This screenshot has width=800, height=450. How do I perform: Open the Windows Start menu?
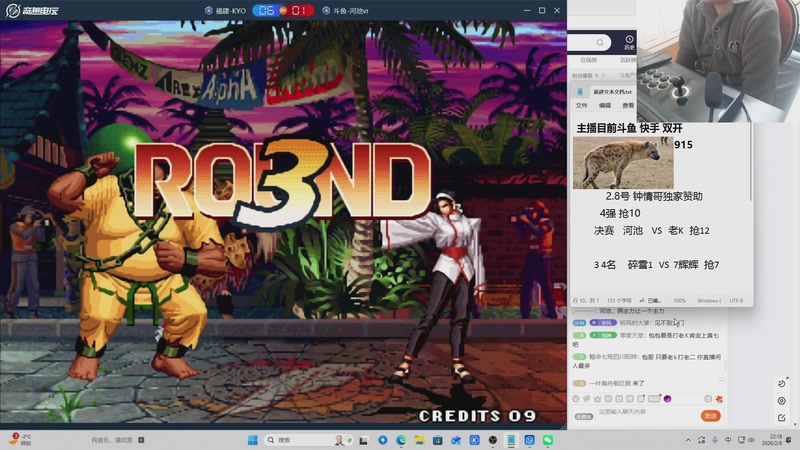pos(253,440)
